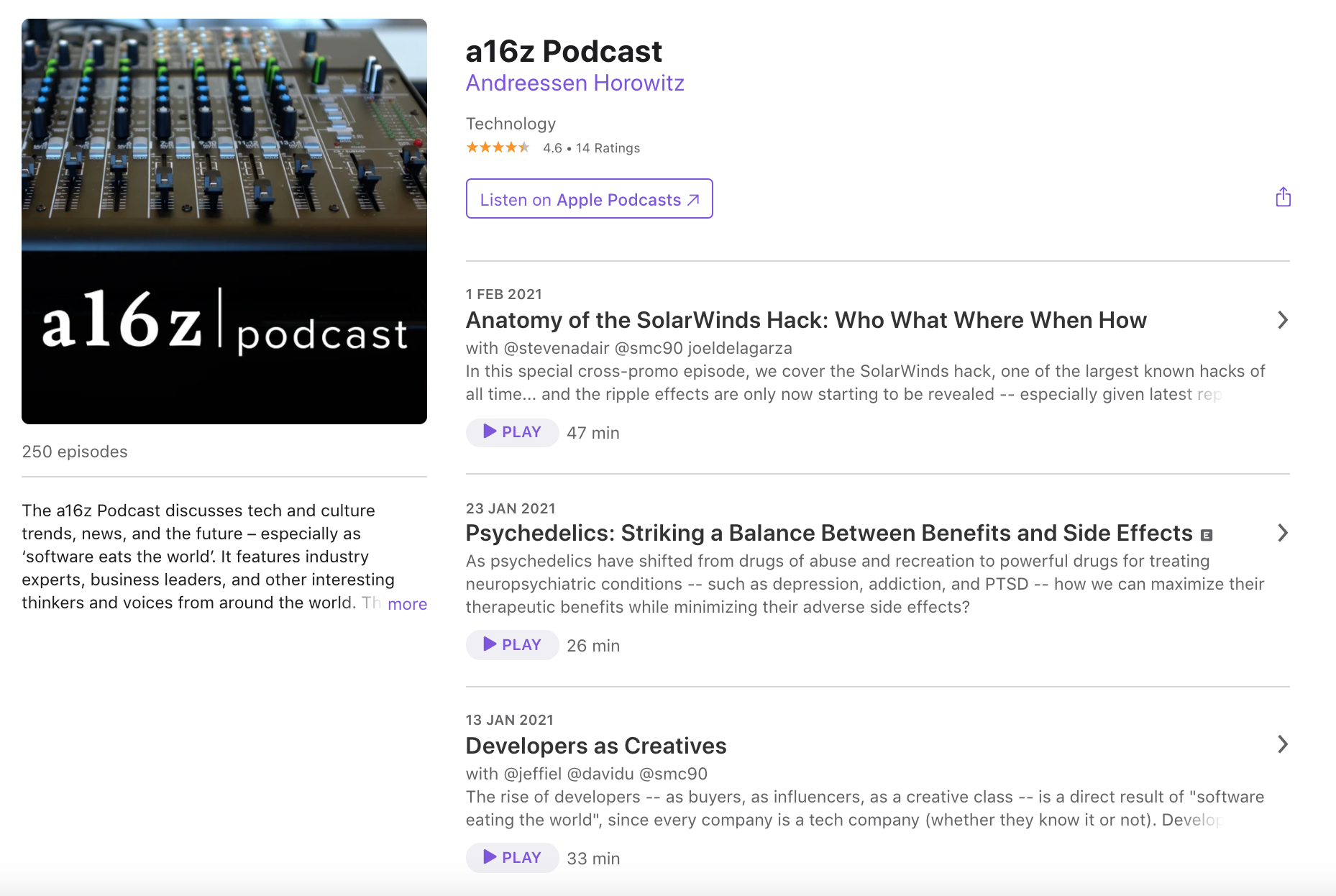Open Andreessen Horowitz author link
The image size is (1336, 896).
[575, 83]
